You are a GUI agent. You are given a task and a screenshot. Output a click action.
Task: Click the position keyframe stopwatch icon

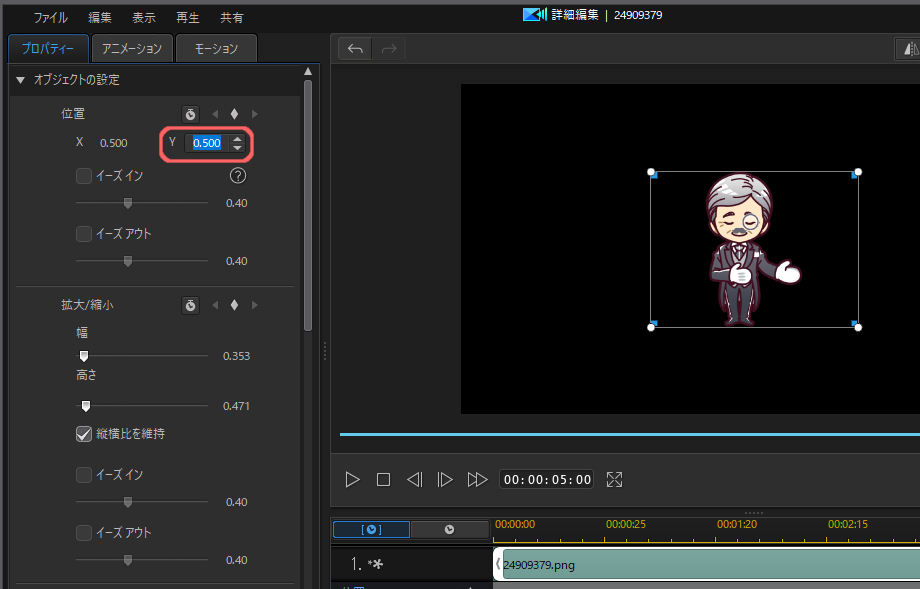190,114
